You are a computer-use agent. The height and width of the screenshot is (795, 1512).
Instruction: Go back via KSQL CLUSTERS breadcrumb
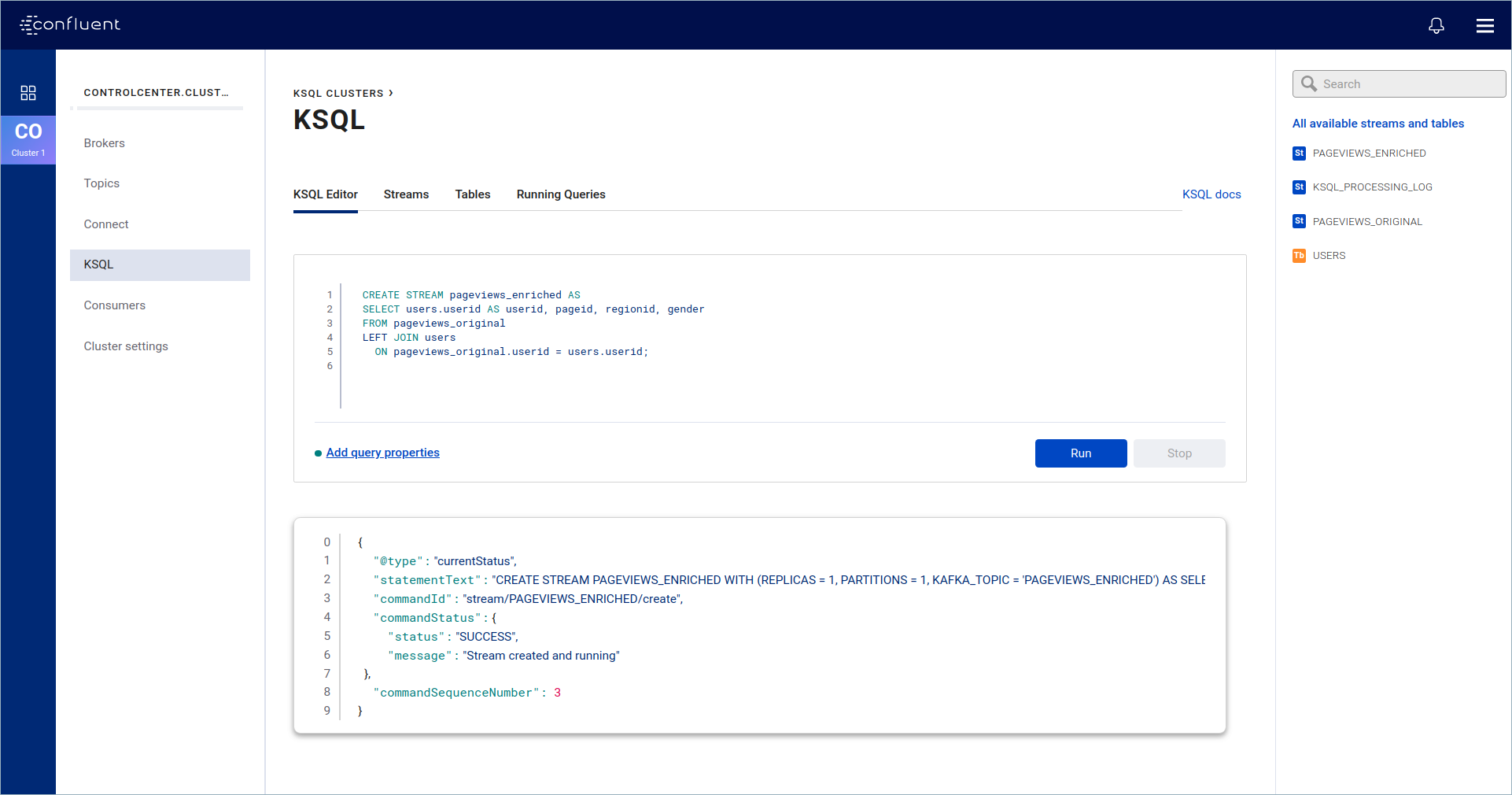pyautogui.click(x=338, y=94)
